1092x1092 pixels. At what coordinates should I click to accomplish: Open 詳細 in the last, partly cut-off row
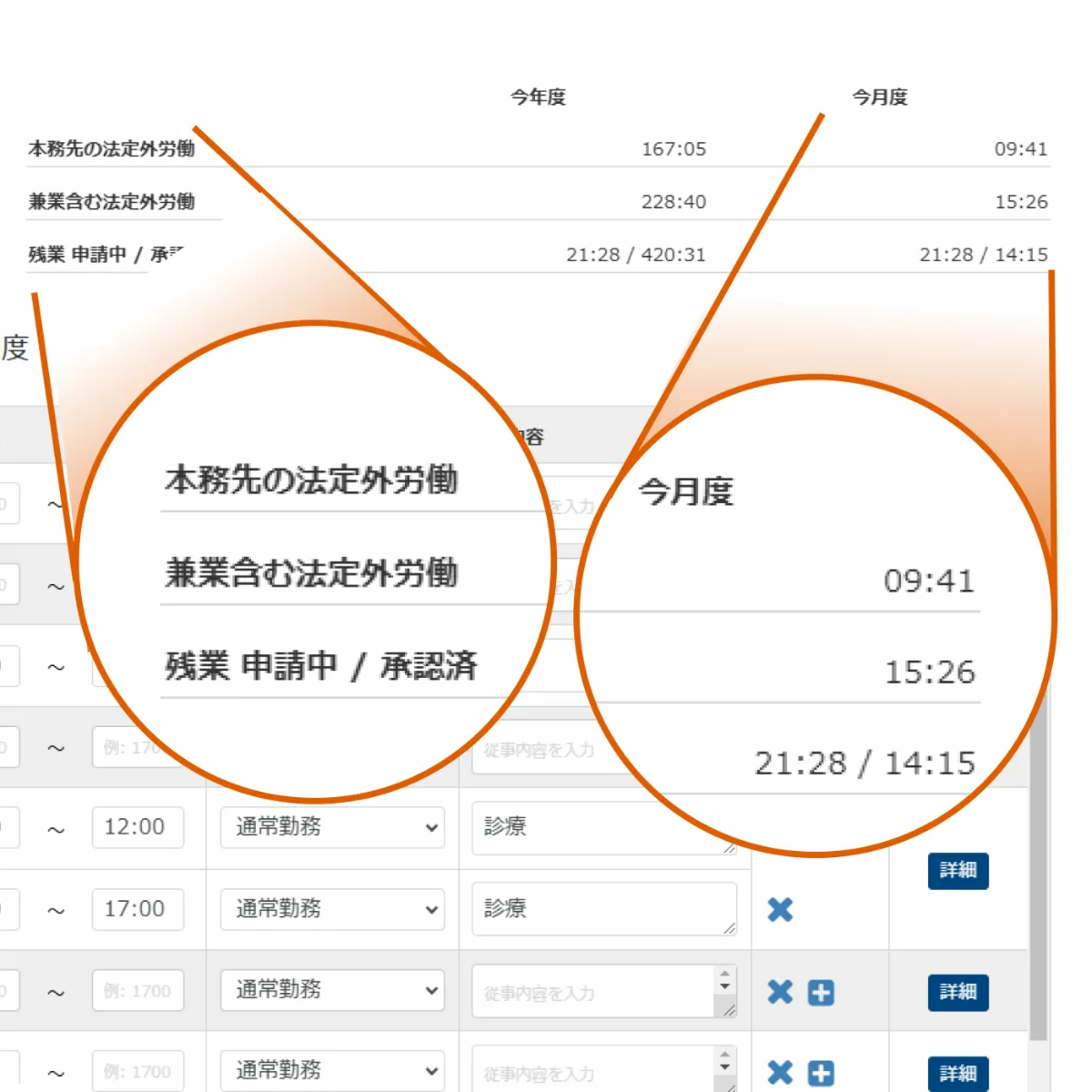pyautogui.click(x=958, y=1074)
